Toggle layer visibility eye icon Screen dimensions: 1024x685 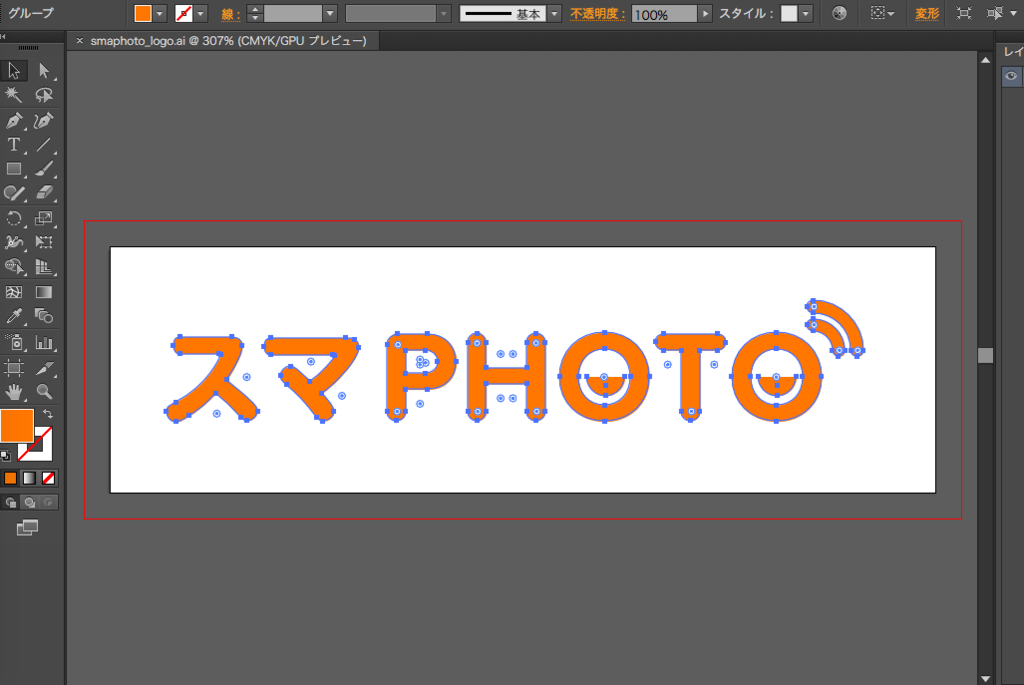click(1011, 76)
